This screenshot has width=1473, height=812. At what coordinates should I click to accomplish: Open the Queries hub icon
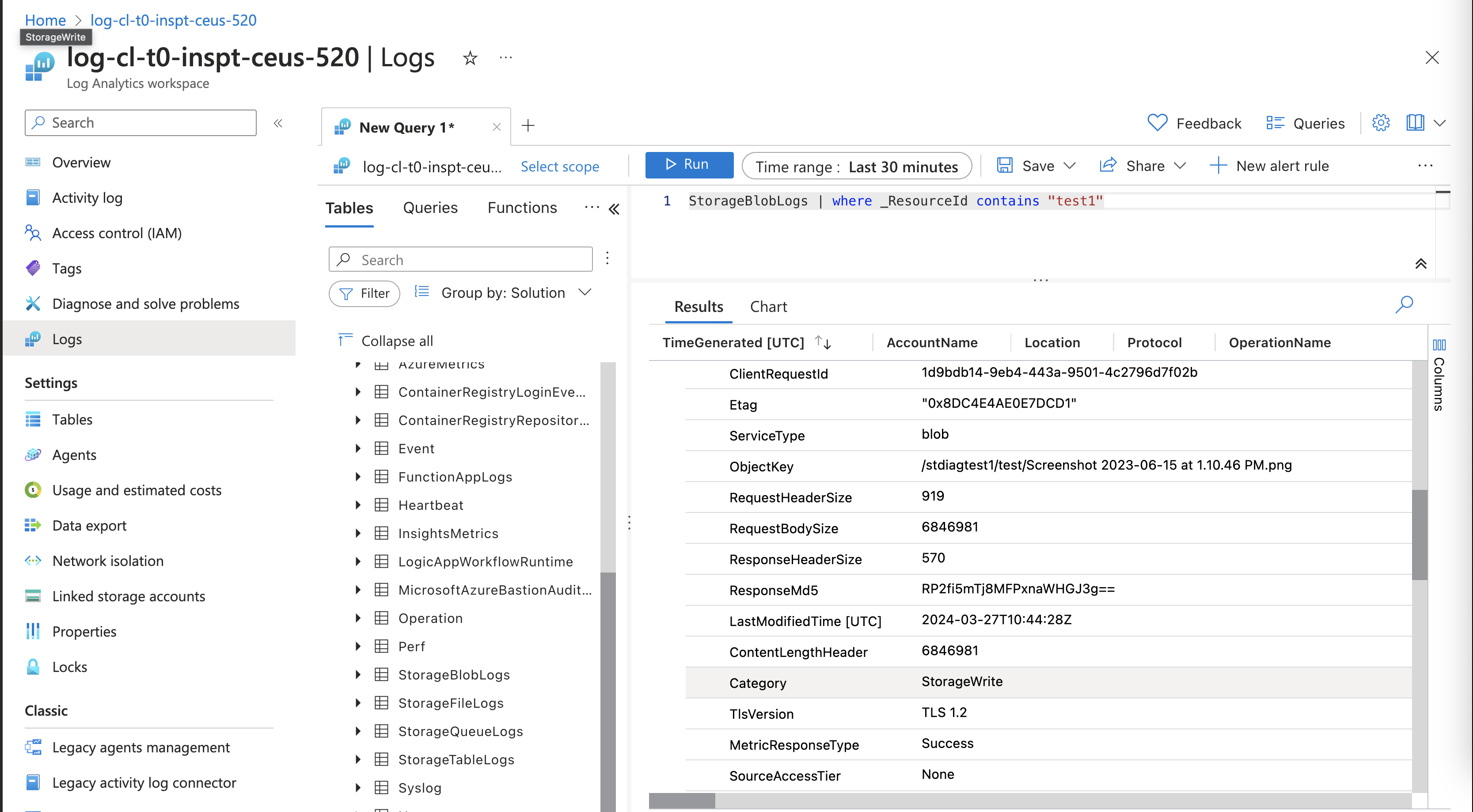tap(1305, 123)
